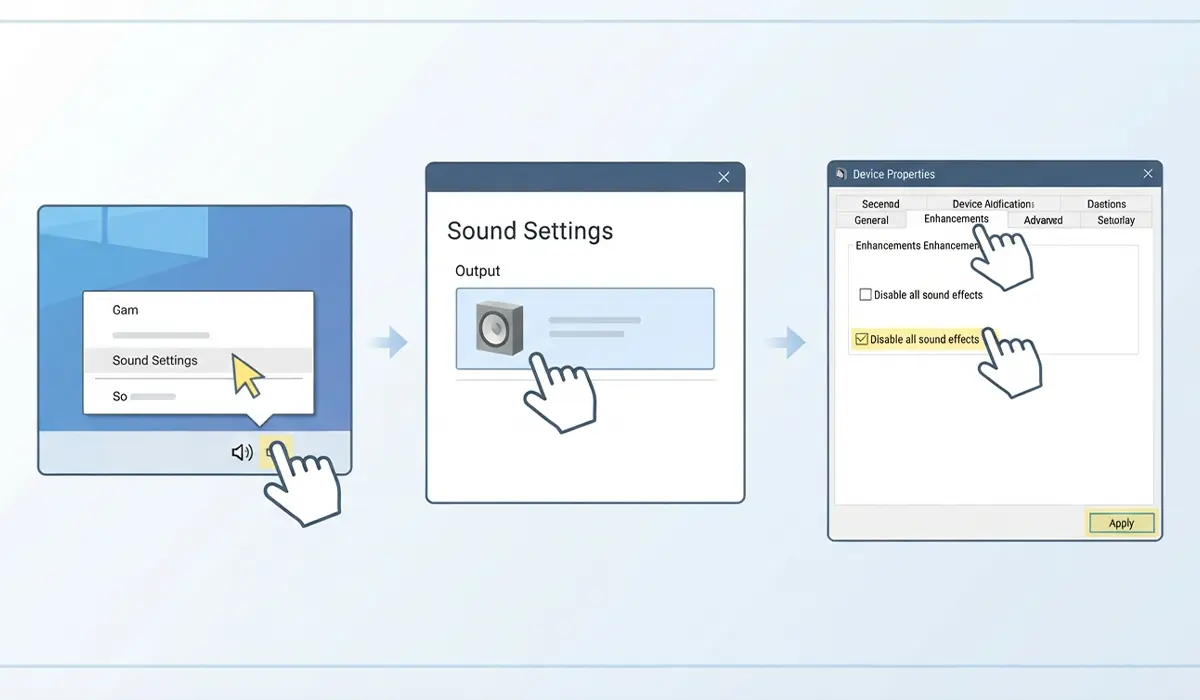Select the Device Aiofication tab
Viewport: 1200px width, 700px height.
[992, 204]
